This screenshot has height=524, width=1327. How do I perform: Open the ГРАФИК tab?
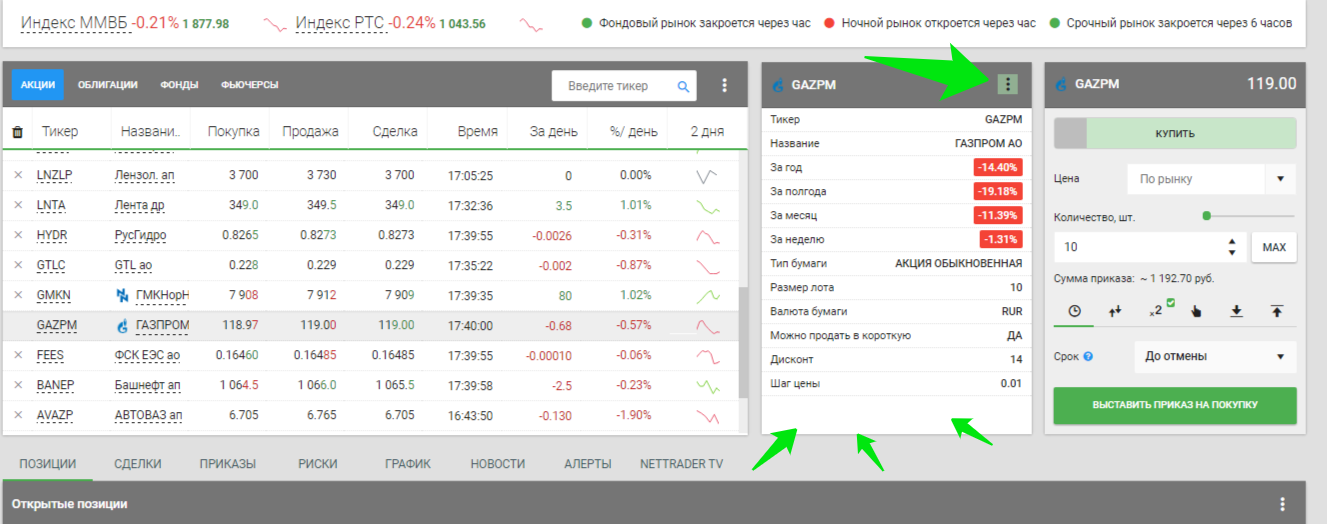(x=408, y=464)
